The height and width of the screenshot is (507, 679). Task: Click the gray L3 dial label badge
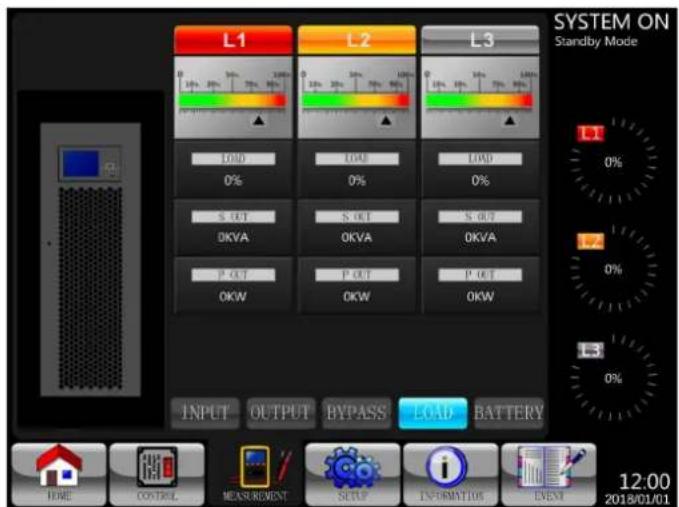[x=591, y=350]
